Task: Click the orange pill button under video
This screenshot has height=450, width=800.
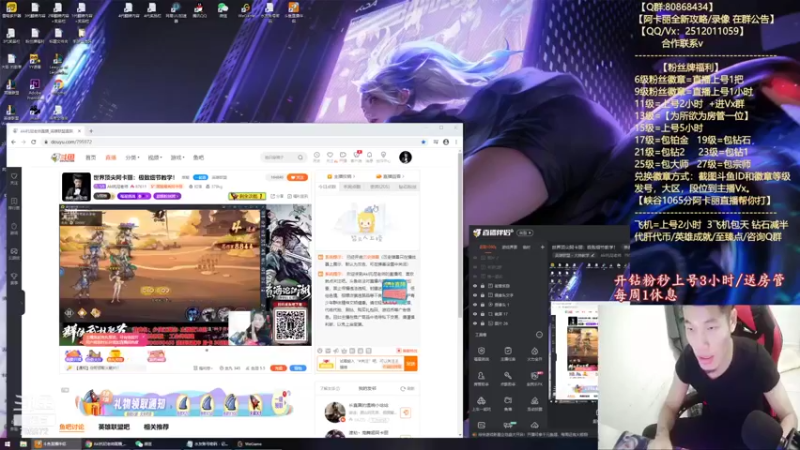Action: point(279,368)
